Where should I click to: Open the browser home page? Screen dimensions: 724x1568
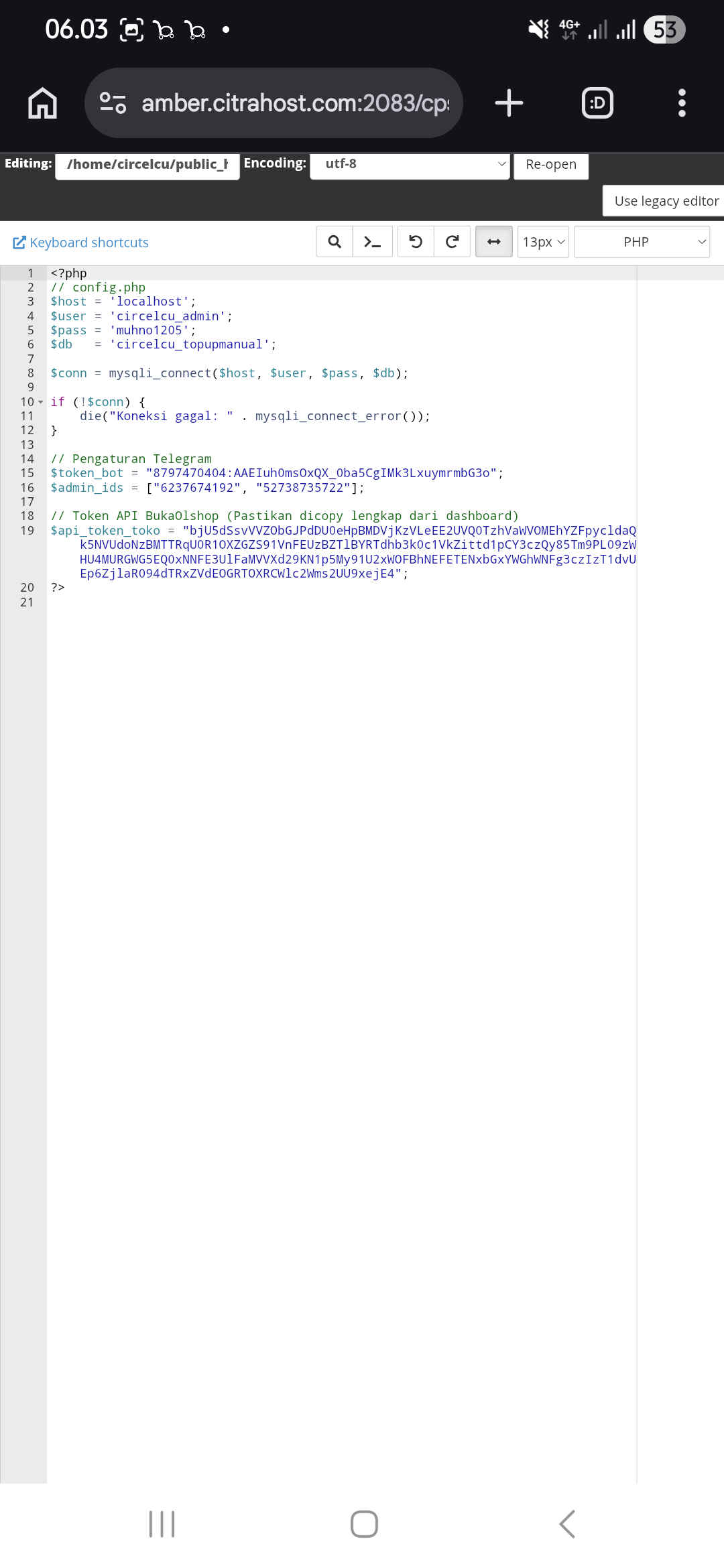point(43,103)
